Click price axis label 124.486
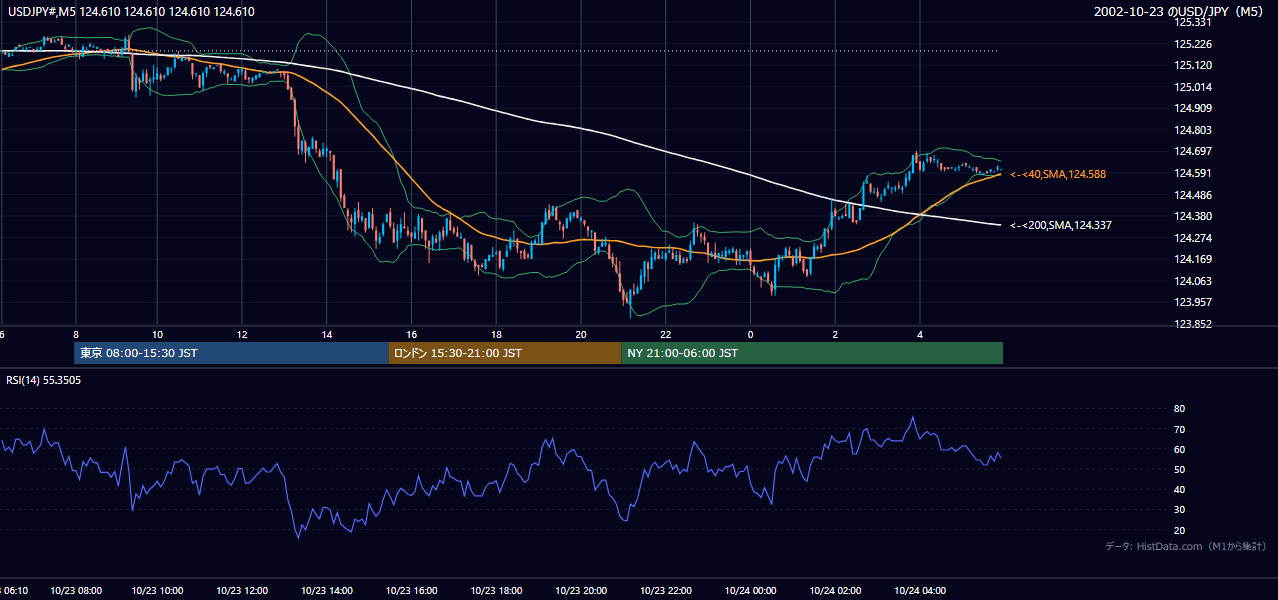The width and height of the screenshot is (1278, 600). click(1193, 195)
